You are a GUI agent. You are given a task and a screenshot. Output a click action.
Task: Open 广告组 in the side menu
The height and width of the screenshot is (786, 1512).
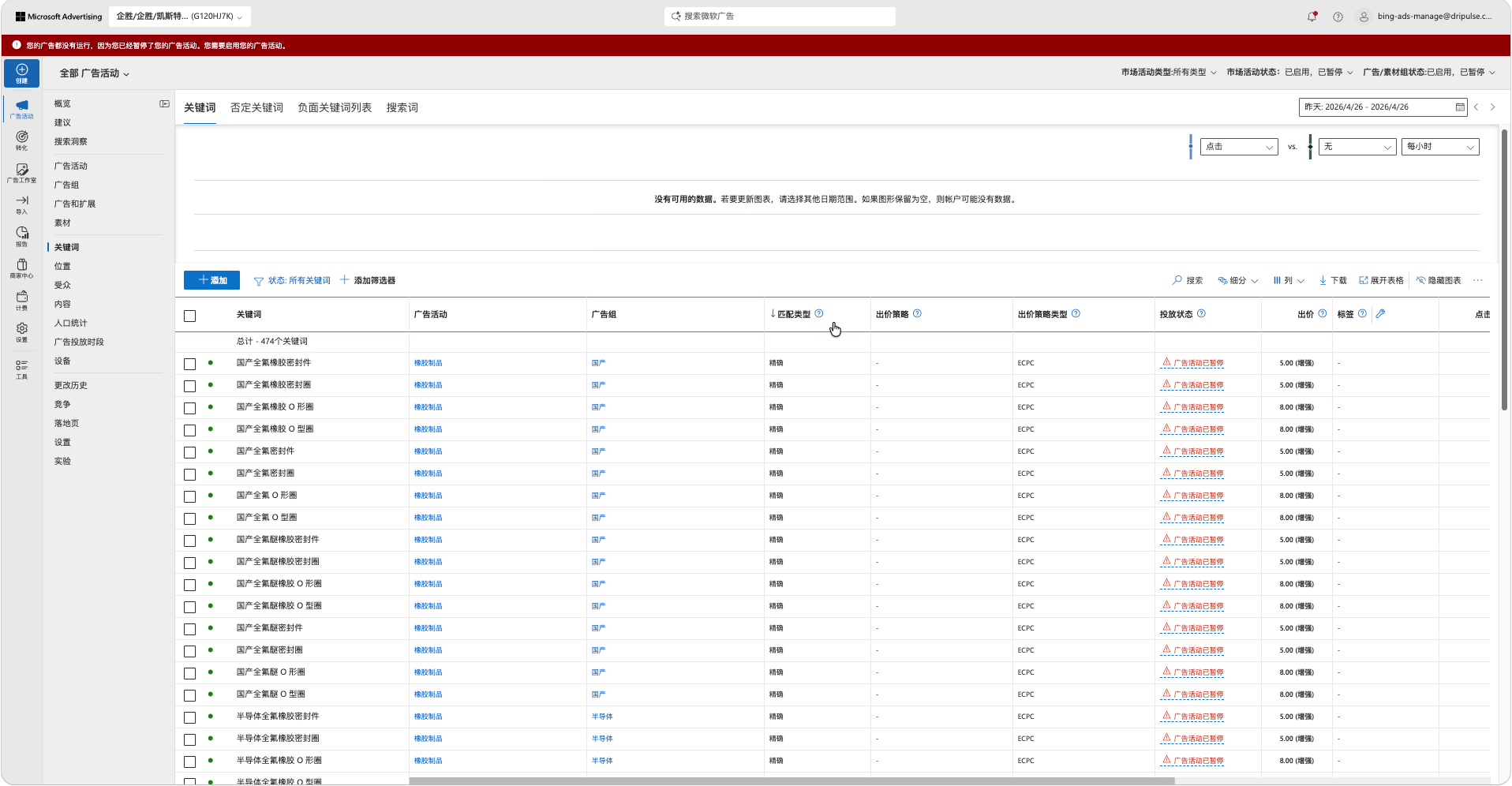66,185
